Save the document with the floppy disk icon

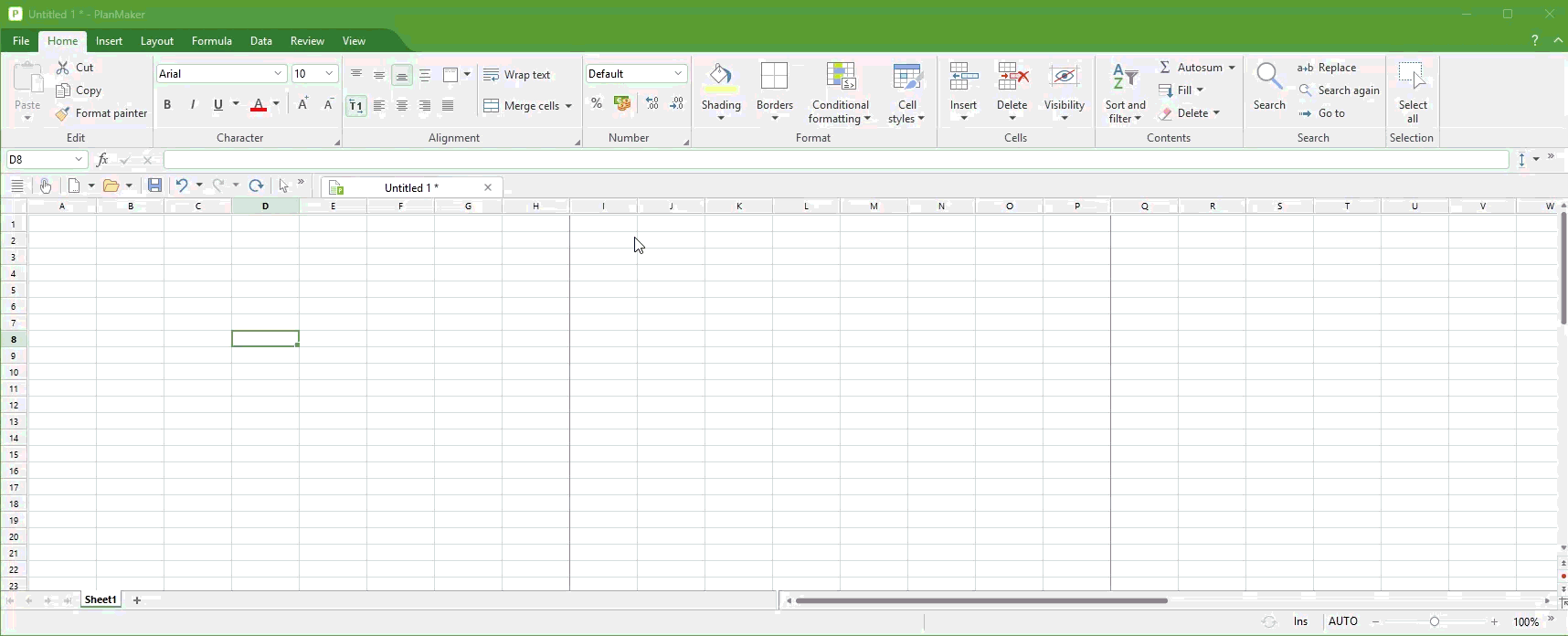tap(155, 186)
